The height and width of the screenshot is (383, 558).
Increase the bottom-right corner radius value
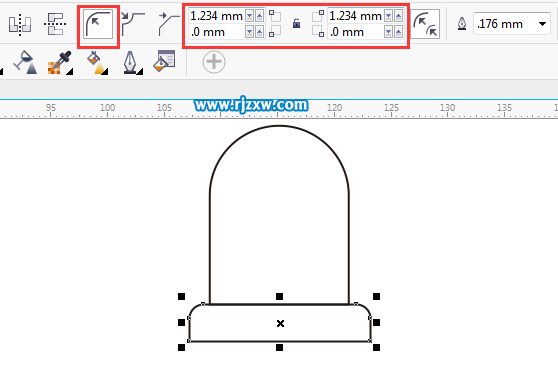[399, 32]
